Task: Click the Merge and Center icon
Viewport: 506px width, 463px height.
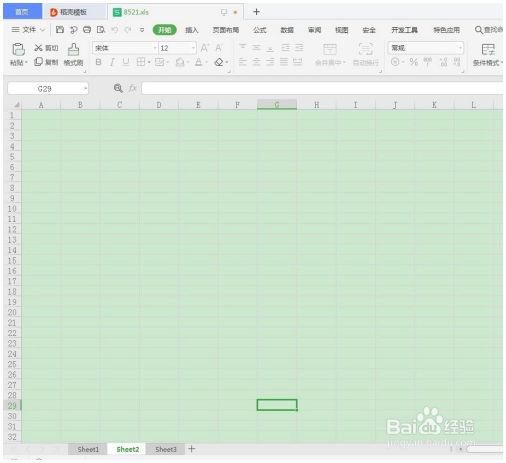Action: click(x=330, y=49)
